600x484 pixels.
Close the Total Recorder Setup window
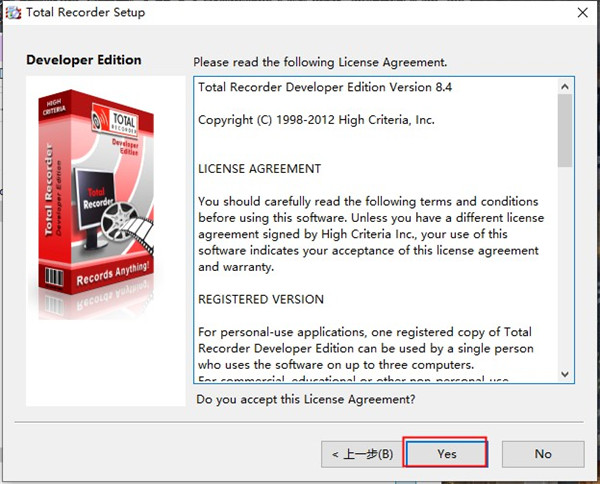click(x=582, y=13)
